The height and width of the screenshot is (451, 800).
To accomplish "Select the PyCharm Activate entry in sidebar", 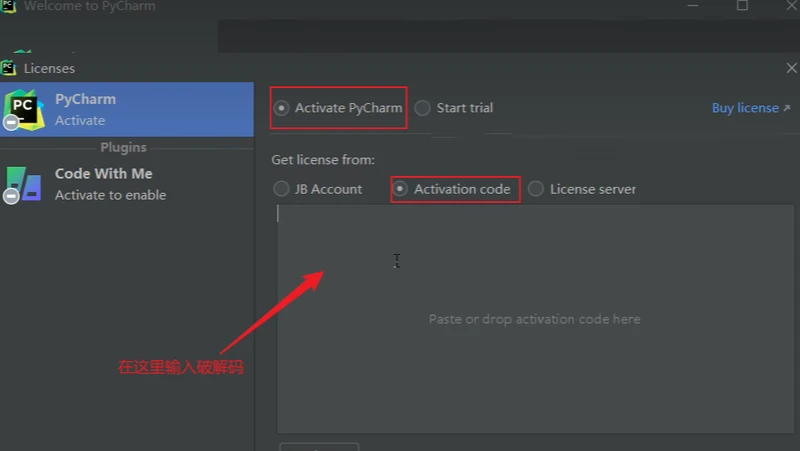I will click(x=126, y=109).
